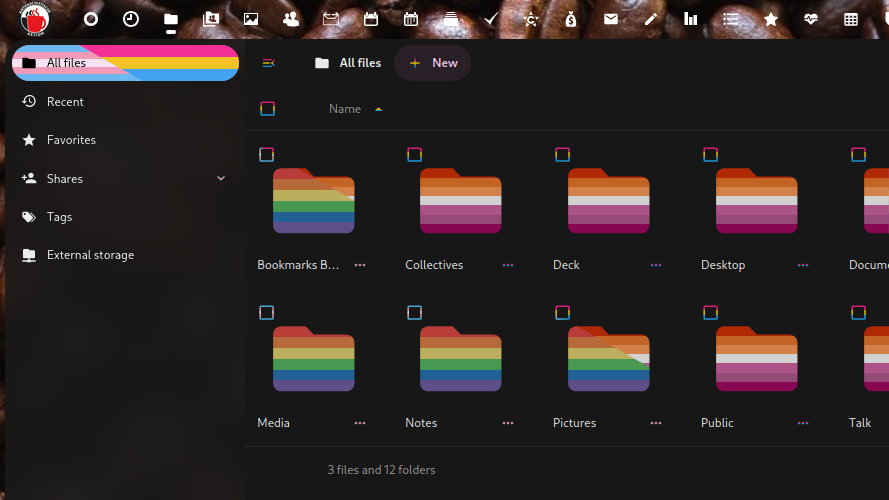Open actions menu for Desktop folder
Viewport: 889px width, 500px height.
(x=803, y=265)
